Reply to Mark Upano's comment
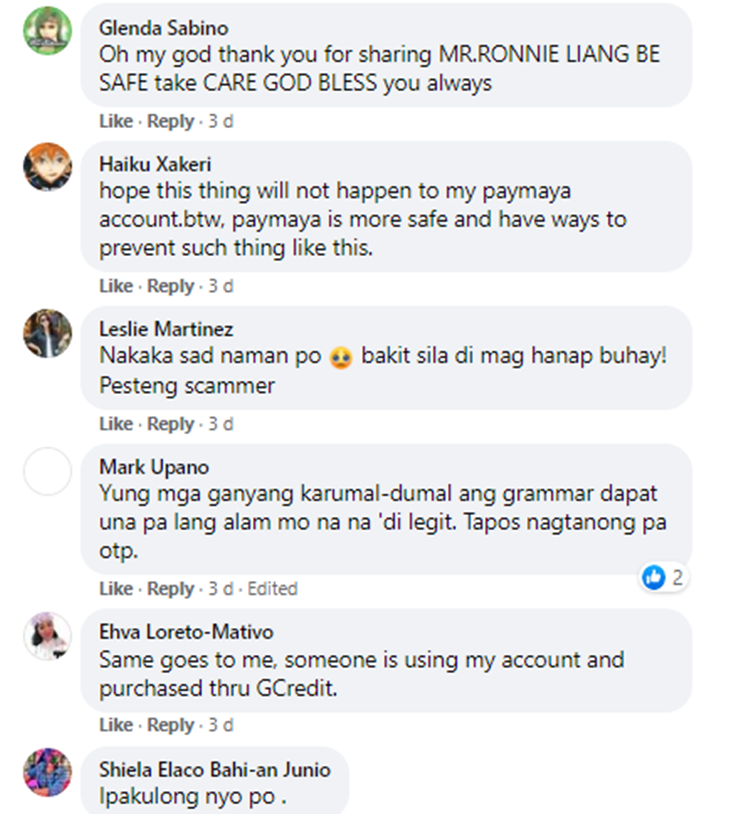 (x=170, y=589)
